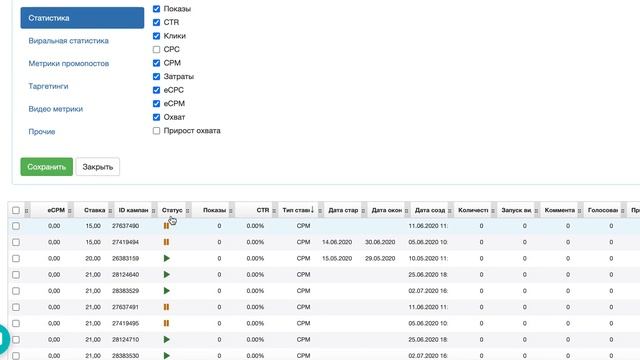Switch to Метрики промопостов section

(x=69, y=64)
